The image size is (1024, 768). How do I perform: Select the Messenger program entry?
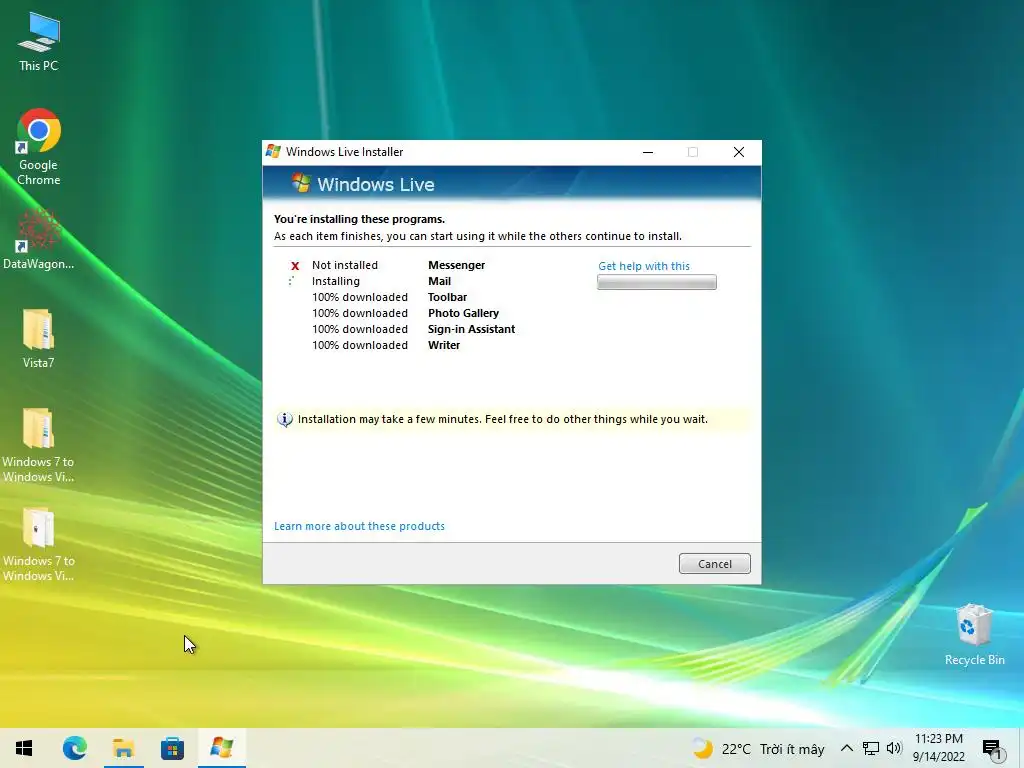click(x=456, y=265)
